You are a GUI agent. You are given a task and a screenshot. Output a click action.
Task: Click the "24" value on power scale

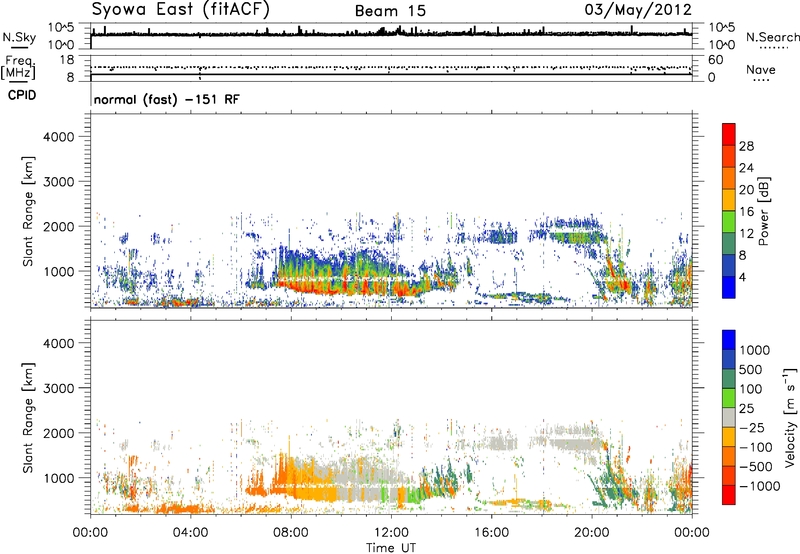coord(746,168)
